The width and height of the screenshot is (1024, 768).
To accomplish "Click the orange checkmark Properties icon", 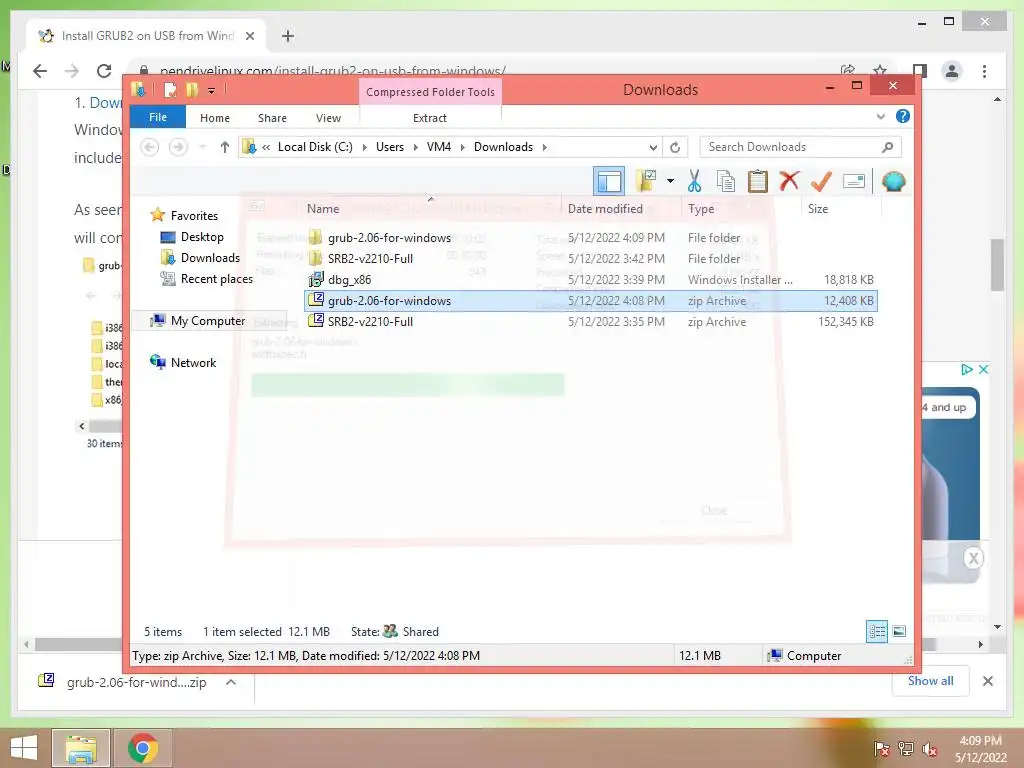I will (821, 181).
